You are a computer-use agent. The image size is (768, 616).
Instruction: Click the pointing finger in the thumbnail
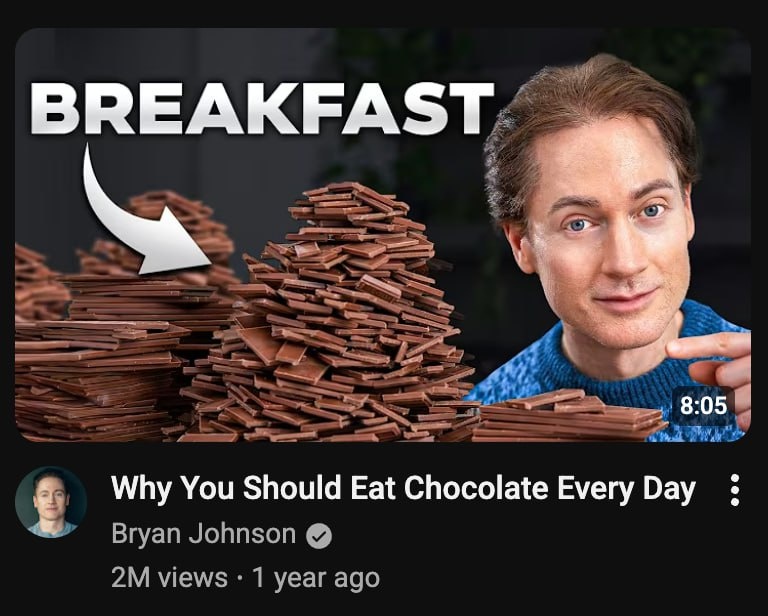(710, 362)
